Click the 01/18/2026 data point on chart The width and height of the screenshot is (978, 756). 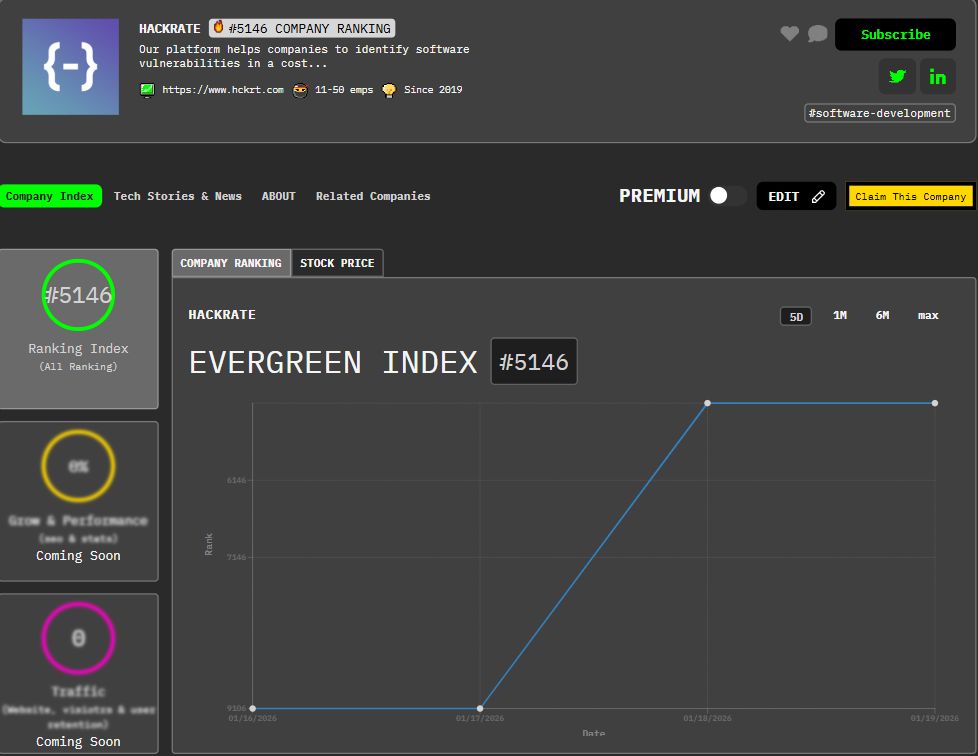[x=707, y=403]
